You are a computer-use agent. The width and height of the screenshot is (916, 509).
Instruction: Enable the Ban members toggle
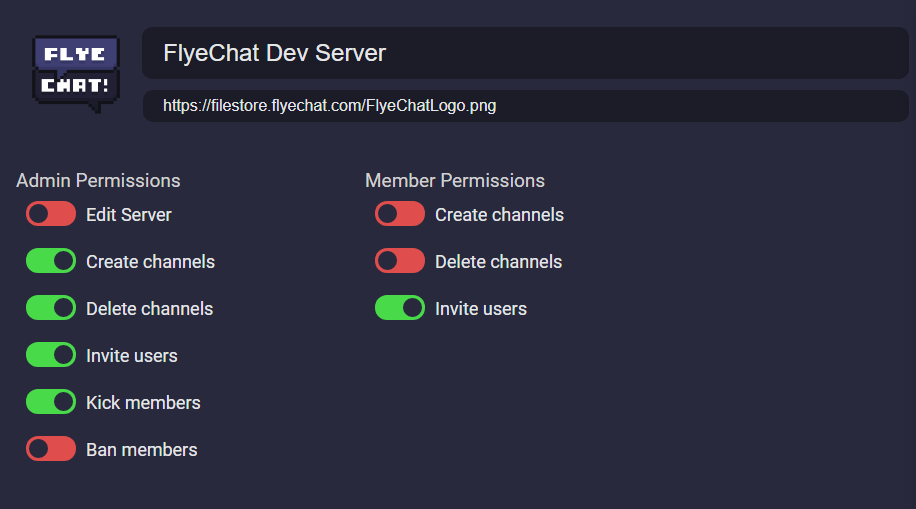(x=51, y=449)
